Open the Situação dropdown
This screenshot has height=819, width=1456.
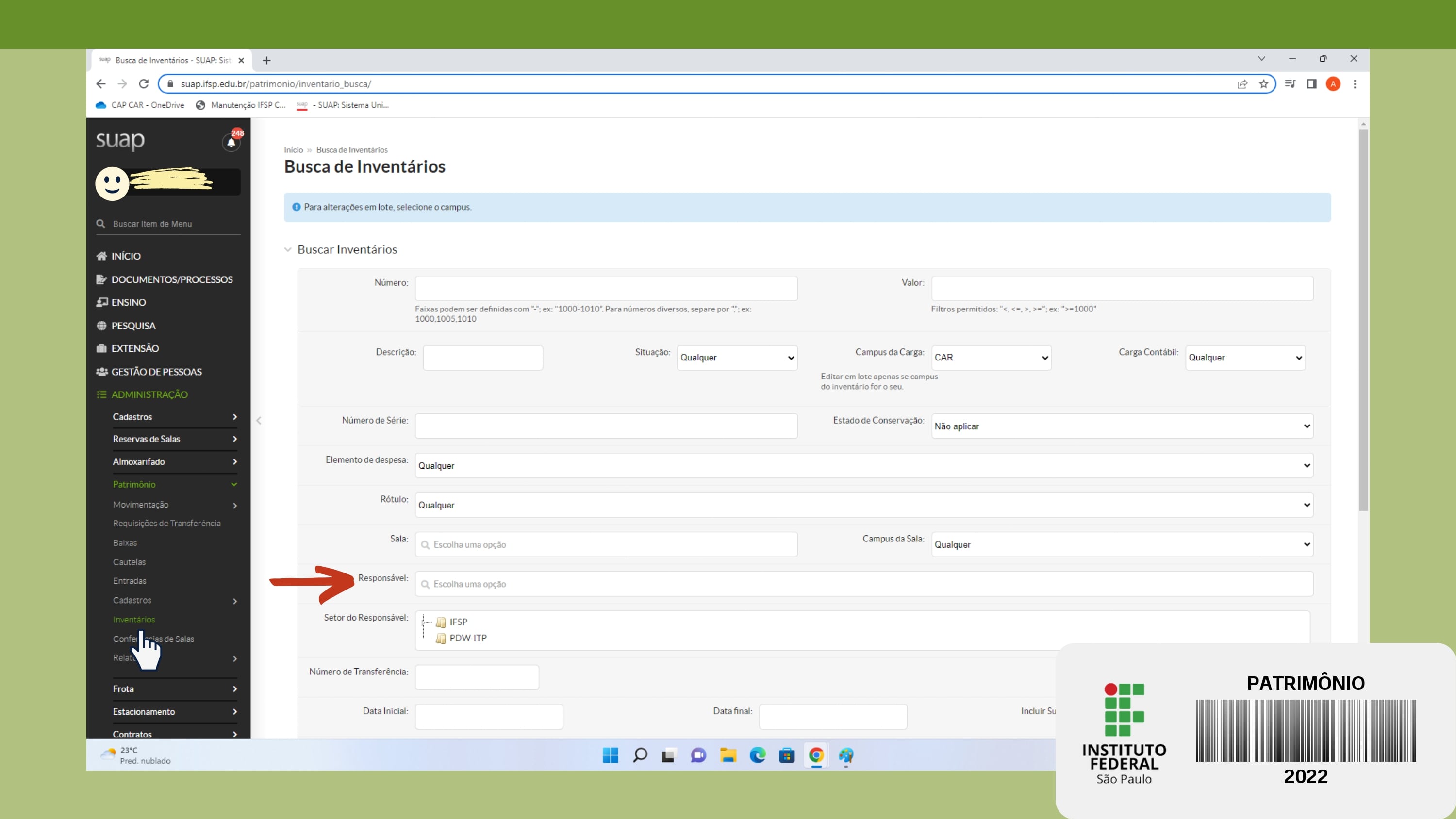737,358
